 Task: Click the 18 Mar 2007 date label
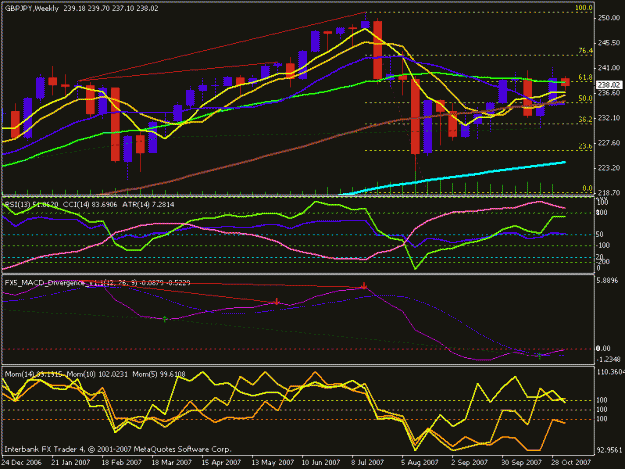(x=171, y=463)
